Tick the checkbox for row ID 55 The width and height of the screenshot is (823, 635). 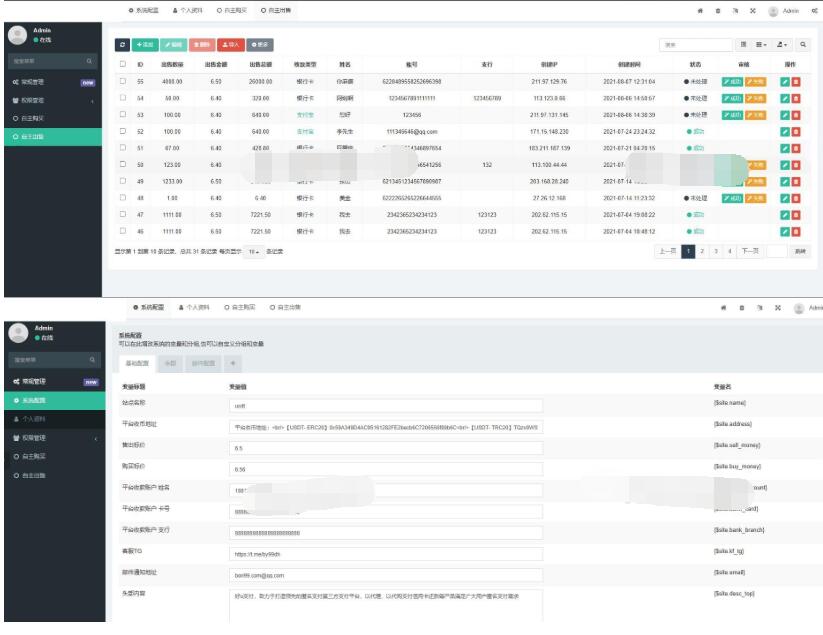tap(123, 81)
